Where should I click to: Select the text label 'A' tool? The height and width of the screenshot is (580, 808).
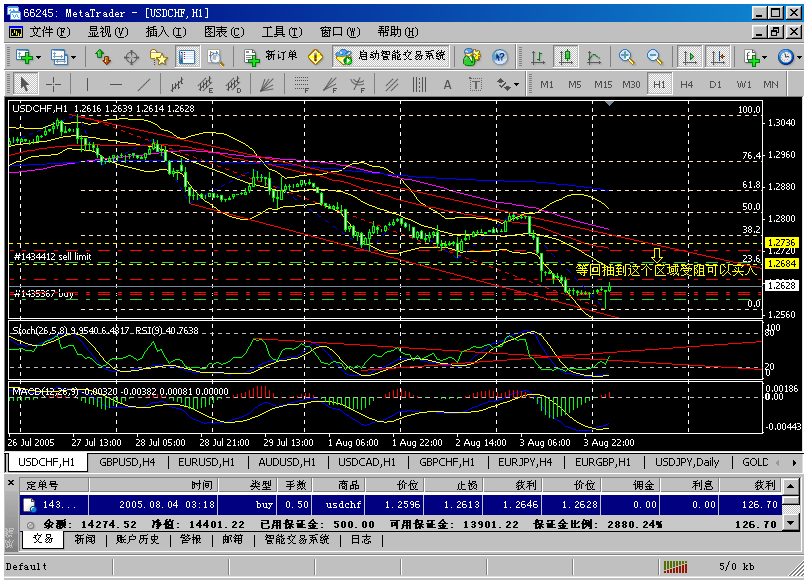pyautogui.click(x=447, y=85)
